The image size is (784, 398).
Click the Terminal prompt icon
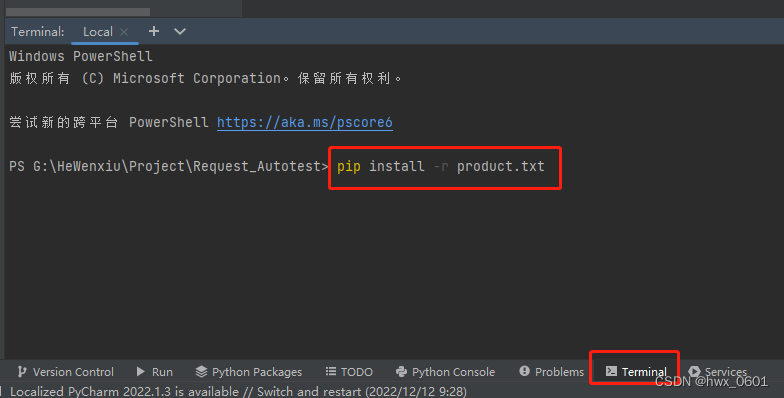611,371
